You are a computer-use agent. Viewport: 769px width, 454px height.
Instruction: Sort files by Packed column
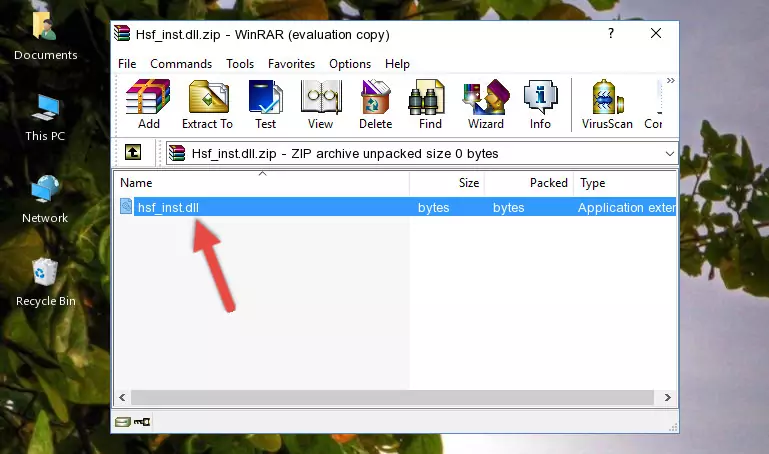click(x=529, y=183)
